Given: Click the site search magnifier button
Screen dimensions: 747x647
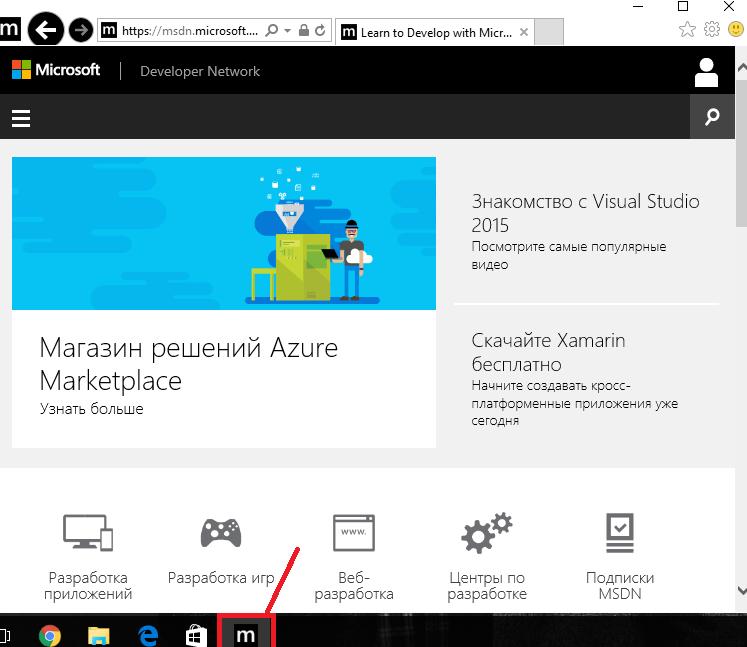Looking at the screenshot, I should pos(712,116).
